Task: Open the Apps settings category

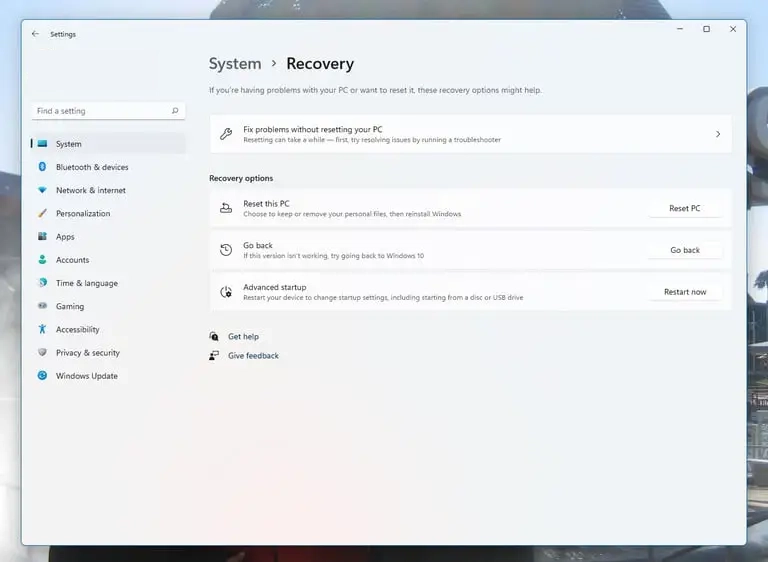Action: coord(65,237)
